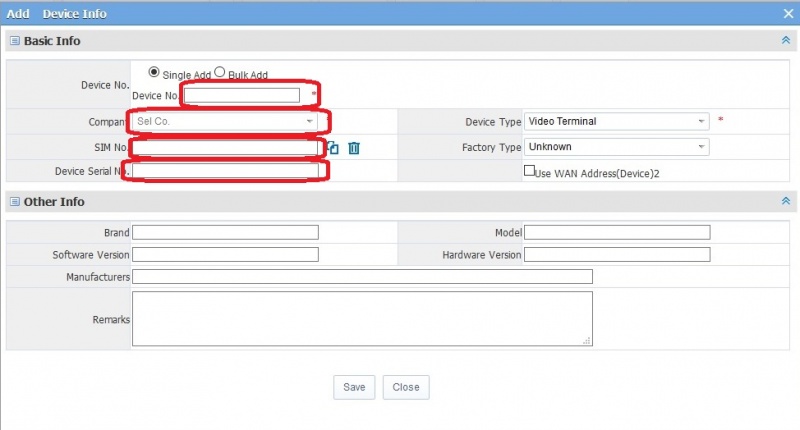Select the Bulk Add radio button
800x430 pixels.
tap(219, 72)
